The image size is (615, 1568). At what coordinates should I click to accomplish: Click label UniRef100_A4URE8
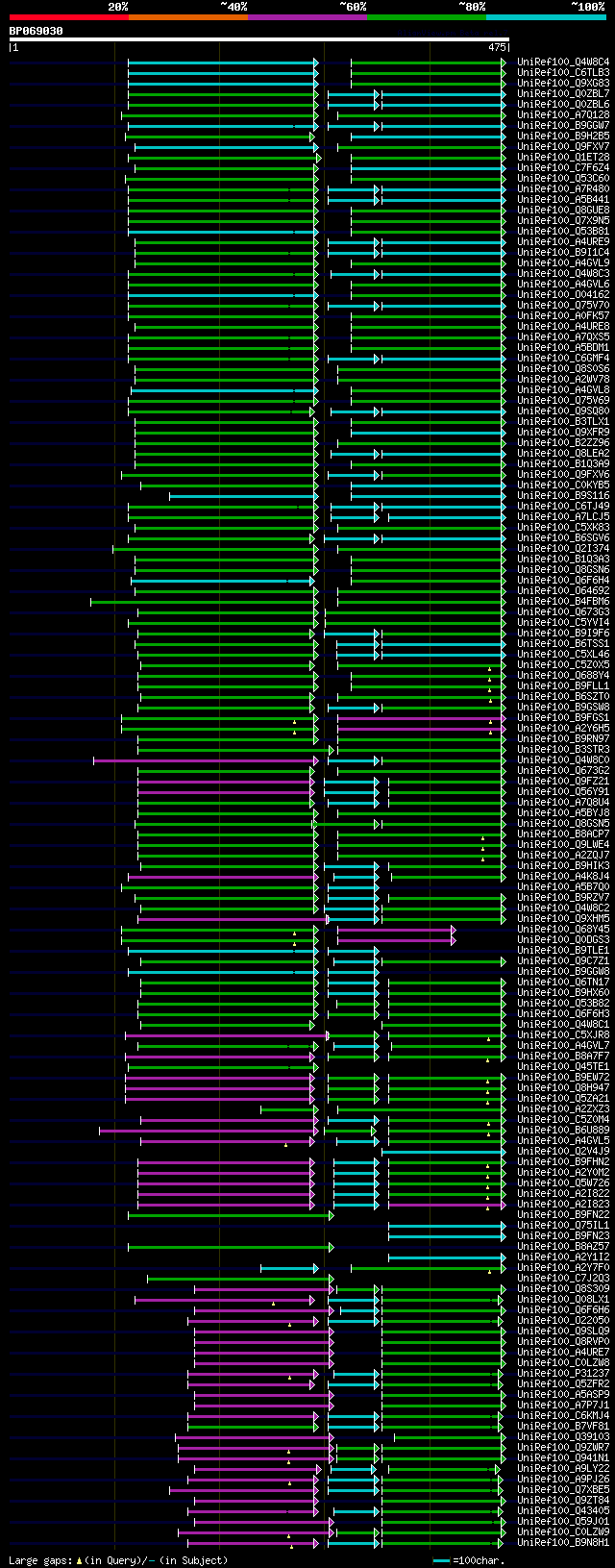[563, 326]
